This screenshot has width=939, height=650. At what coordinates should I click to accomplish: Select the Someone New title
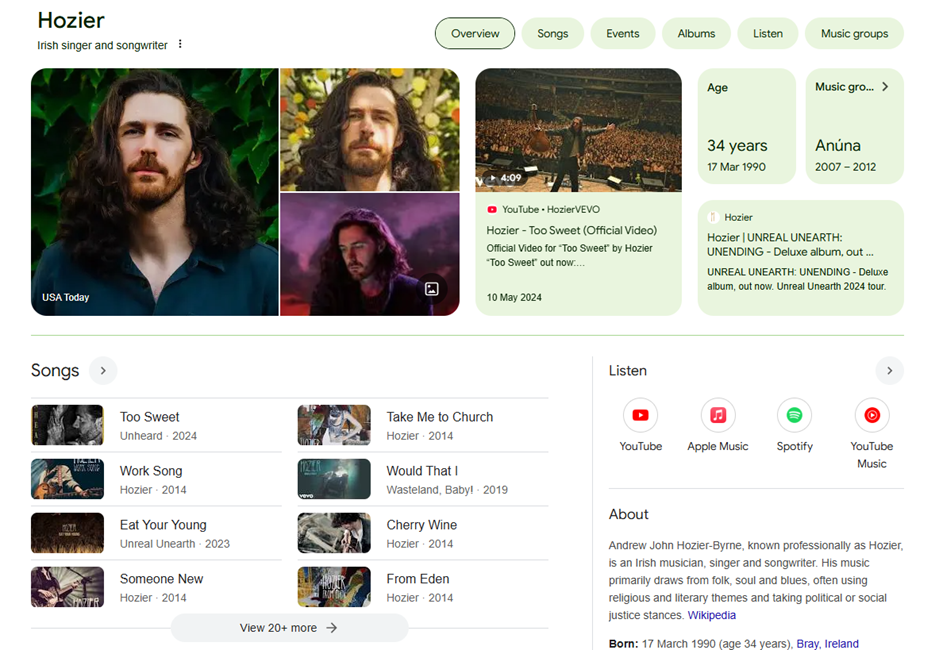(161, 579)
